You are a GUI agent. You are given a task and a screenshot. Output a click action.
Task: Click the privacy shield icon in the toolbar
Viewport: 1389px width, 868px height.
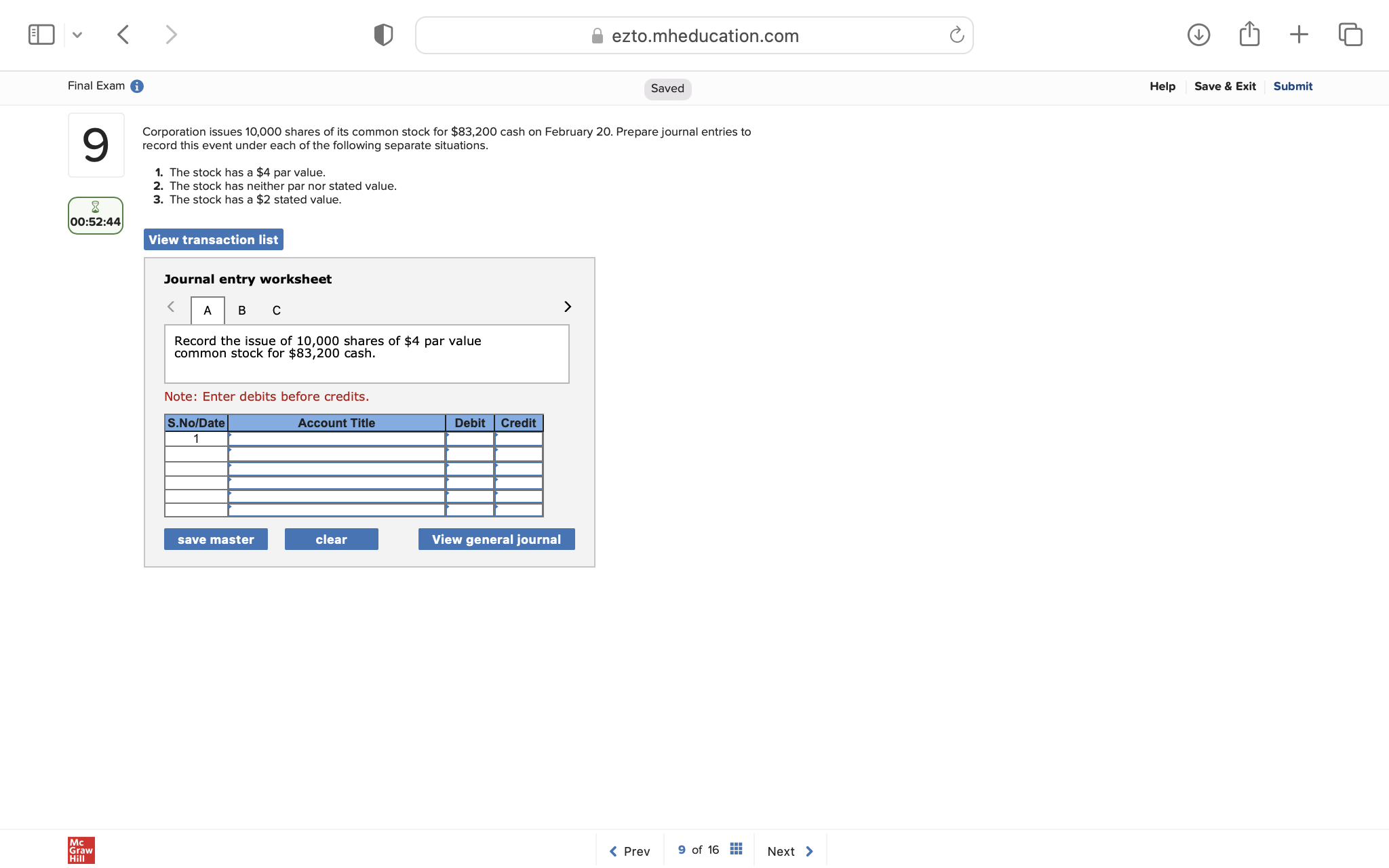(x=383, y=34)
